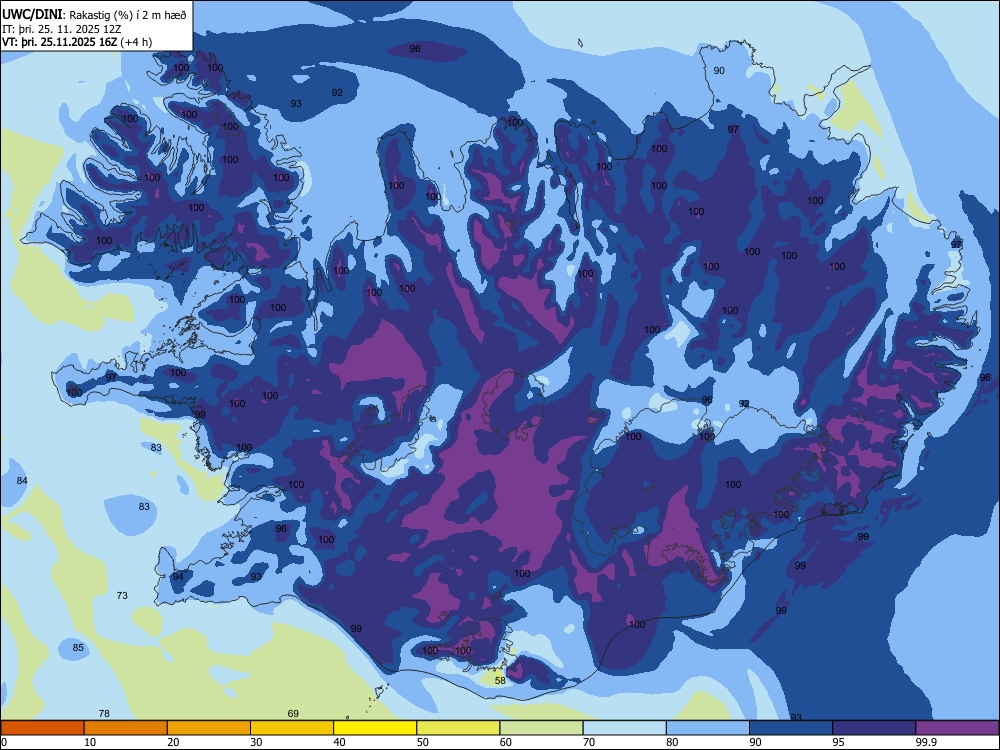The width and height of the screenshot is (1000, 750).
Task: Click the title 'UWC/DINI: Rakastig (%) í 2 m hæð'
Action: coord(94,15)
